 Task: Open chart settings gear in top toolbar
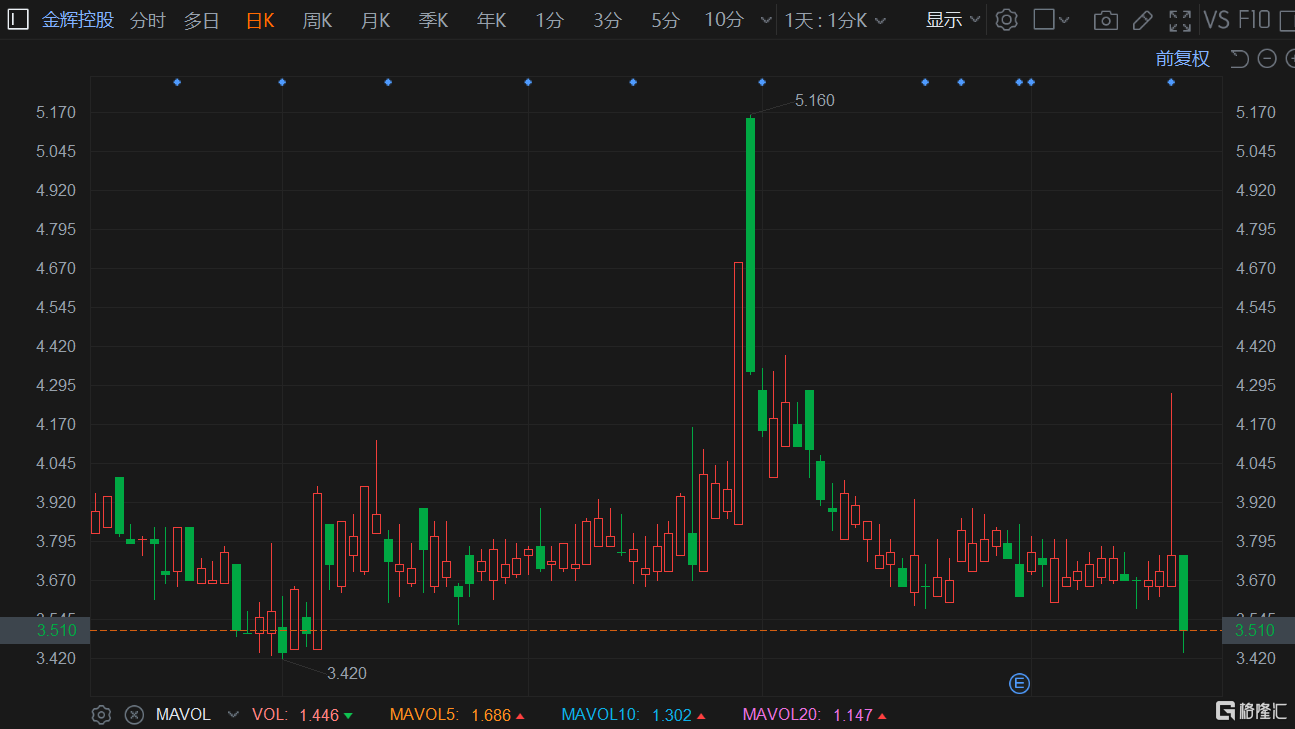pyautogui.click(x=1007, y=20)
